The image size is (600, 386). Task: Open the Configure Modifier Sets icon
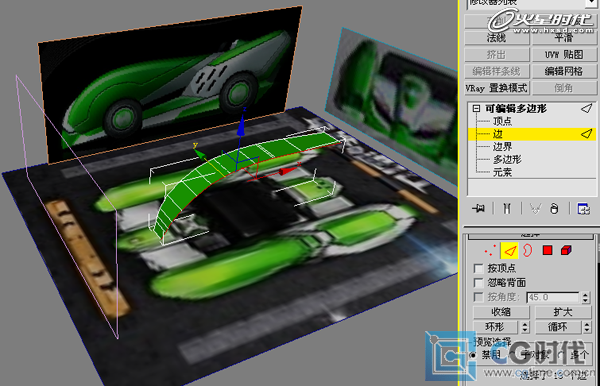pyautogui.click(x=583, y=209)
